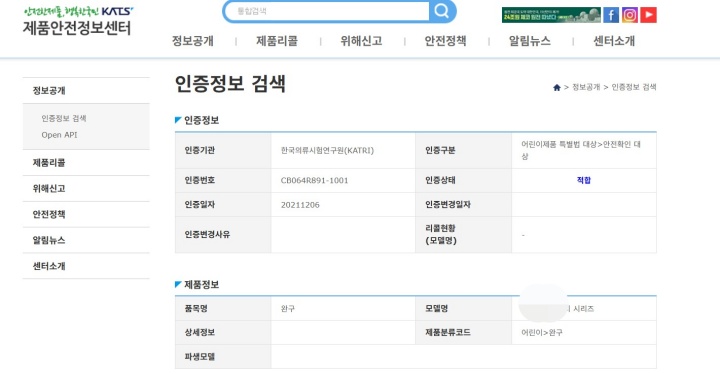Click the 리콜현황 (모델명) label cell

(463, 234)
